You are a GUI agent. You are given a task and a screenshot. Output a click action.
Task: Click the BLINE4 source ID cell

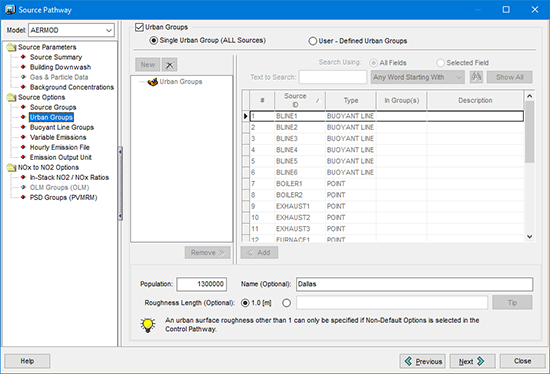pos(300,150)
